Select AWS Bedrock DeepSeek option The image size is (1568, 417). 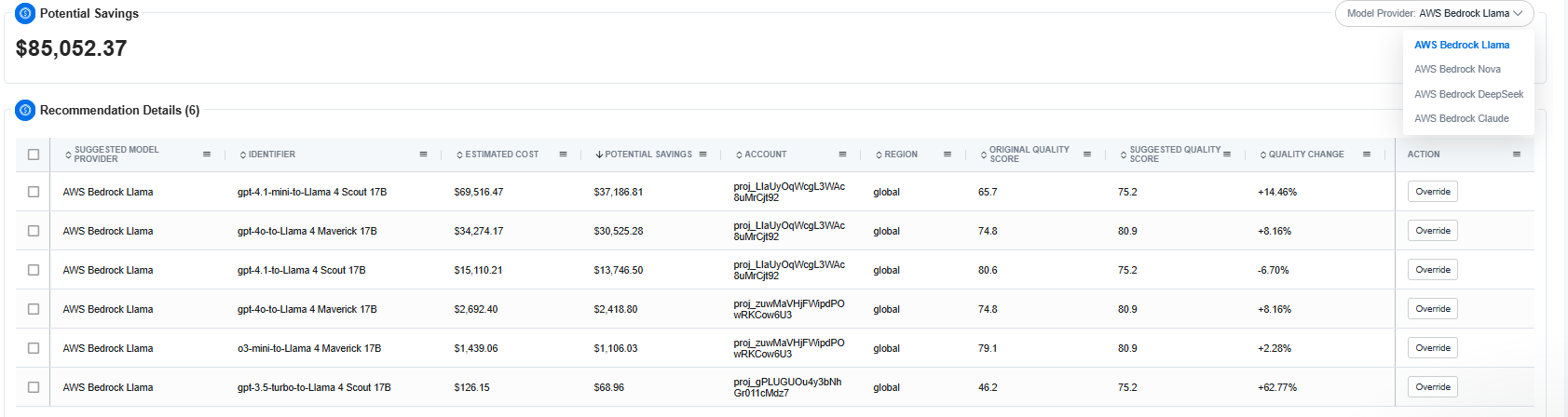click(1468, 94)
